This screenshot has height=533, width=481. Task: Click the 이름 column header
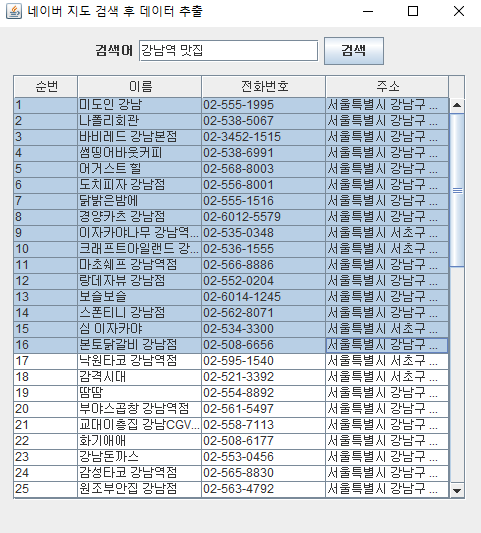(x=140, y=87)
